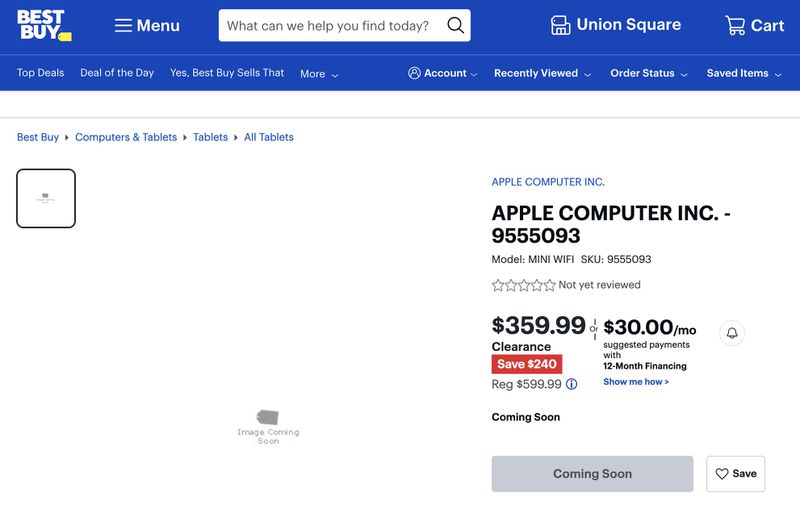
Task: Click the product image thumbnail
Action: click(46, 198)
